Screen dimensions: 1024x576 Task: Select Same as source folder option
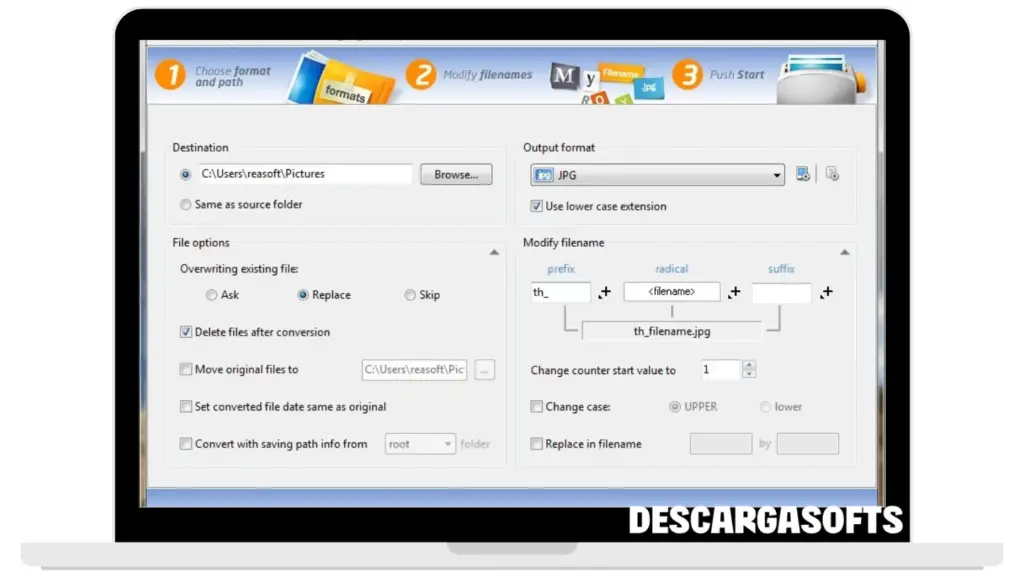tap(186, 205)
